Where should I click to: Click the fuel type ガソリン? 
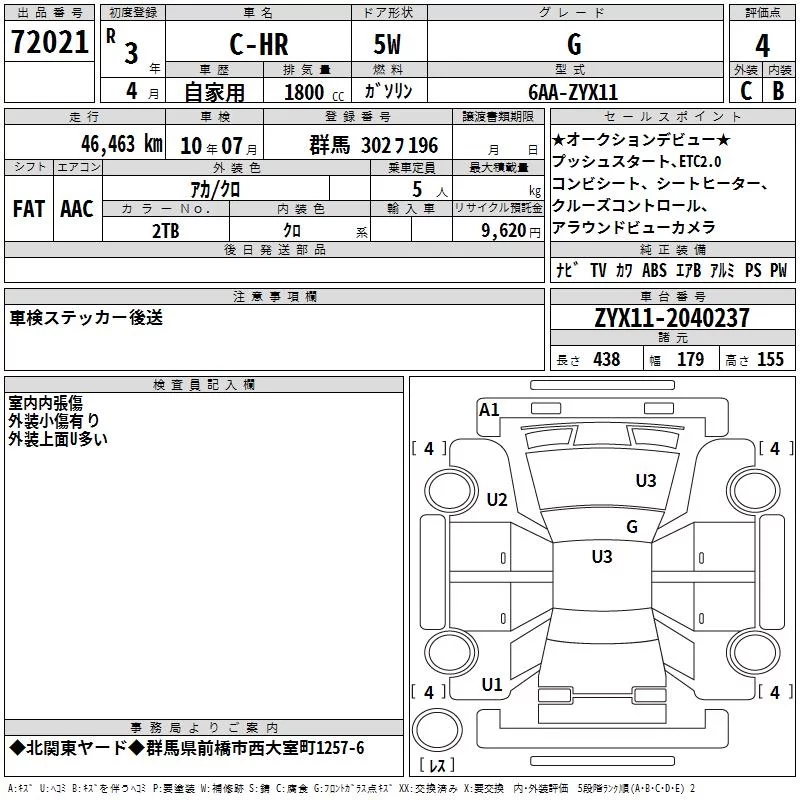pyautogui.click(x=388, y=91)
